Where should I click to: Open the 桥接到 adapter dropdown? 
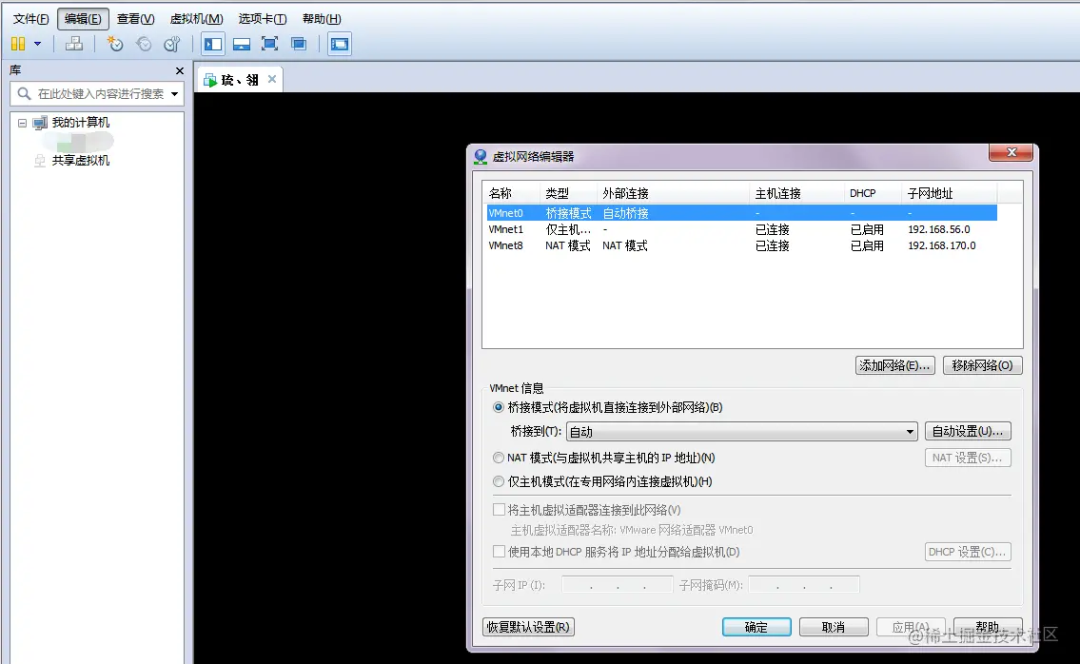point(908,431)
